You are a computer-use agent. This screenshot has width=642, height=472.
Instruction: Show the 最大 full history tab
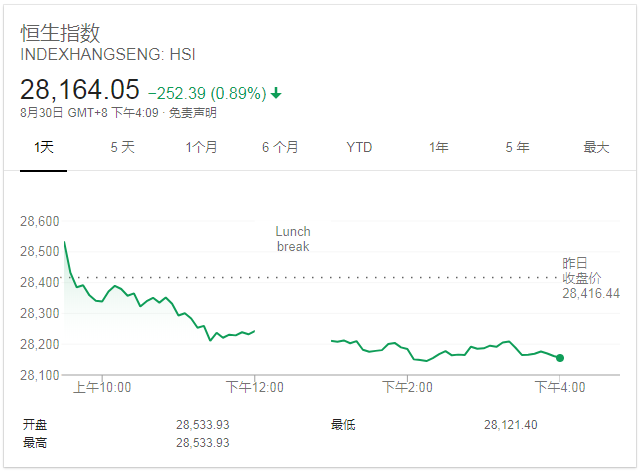pyautogui.click(x=596, y=147)
